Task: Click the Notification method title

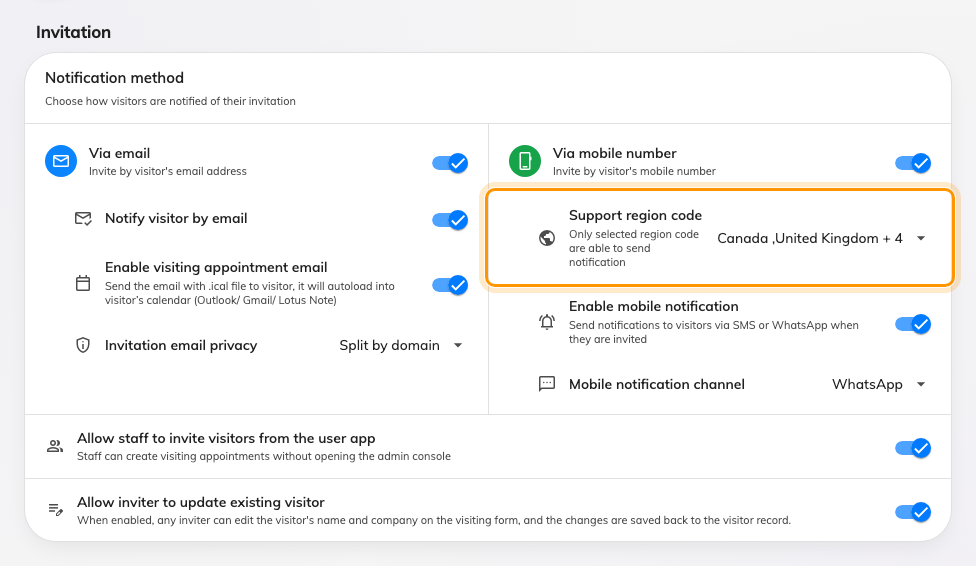Action: (115, 78)
